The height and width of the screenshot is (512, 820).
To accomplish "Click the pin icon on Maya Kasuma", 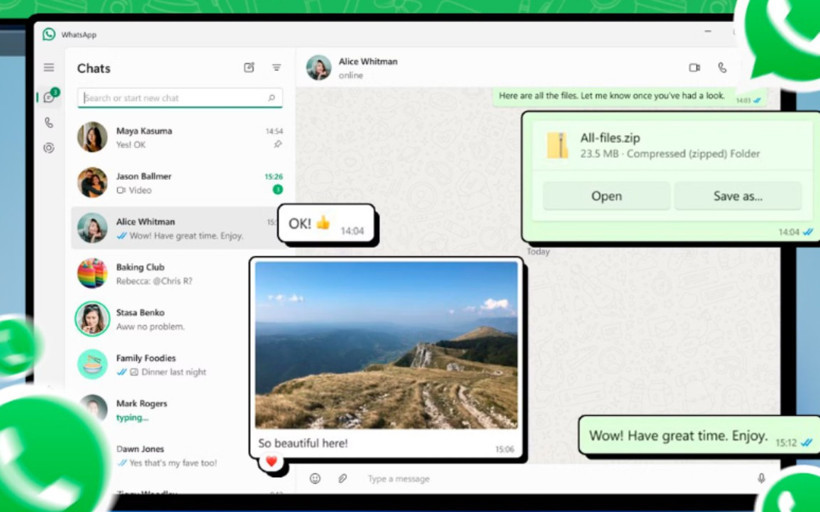I will (278, 144).
